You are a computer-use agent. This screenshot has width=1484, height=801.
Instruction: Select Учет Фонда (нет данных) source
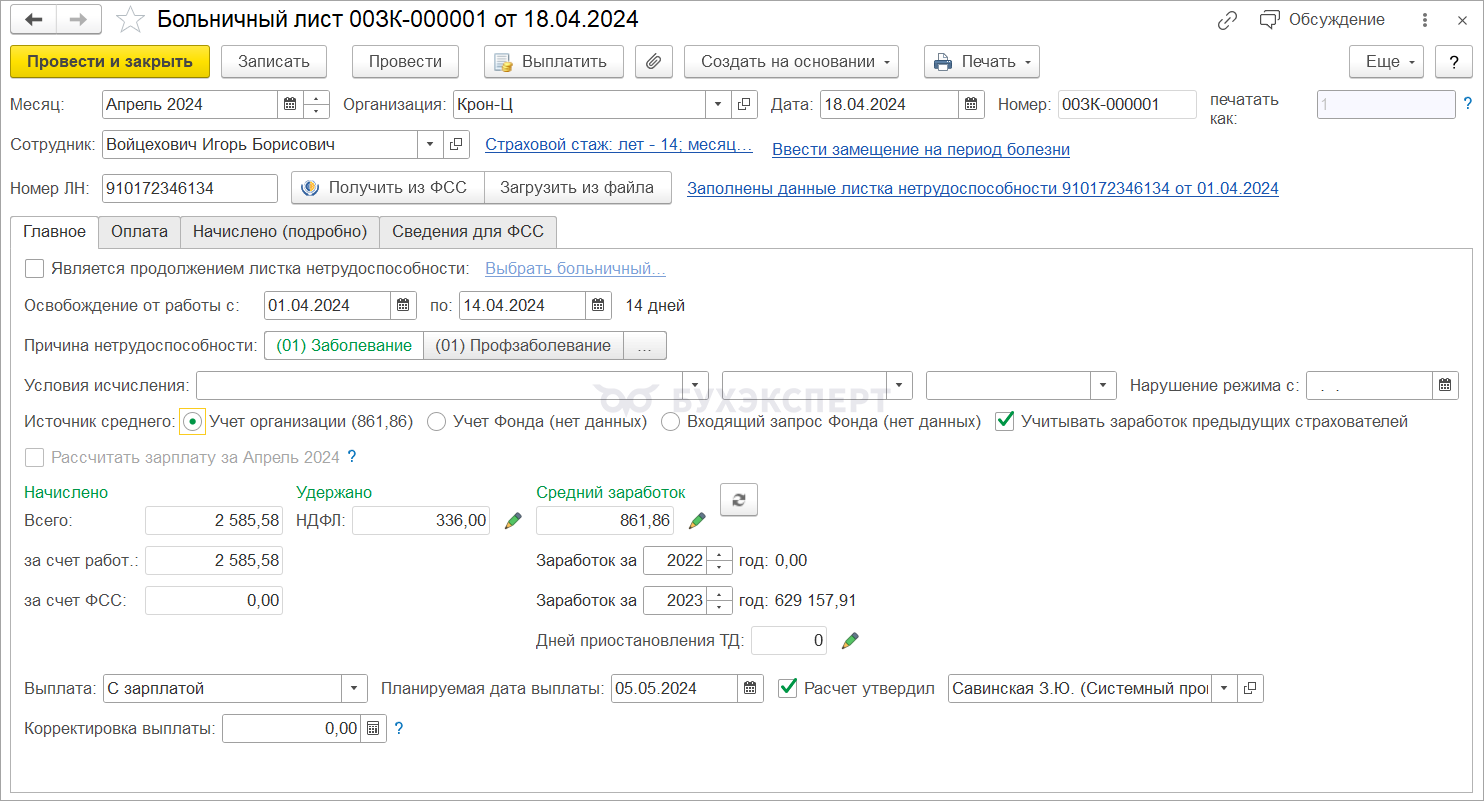[x=436, y=422]
